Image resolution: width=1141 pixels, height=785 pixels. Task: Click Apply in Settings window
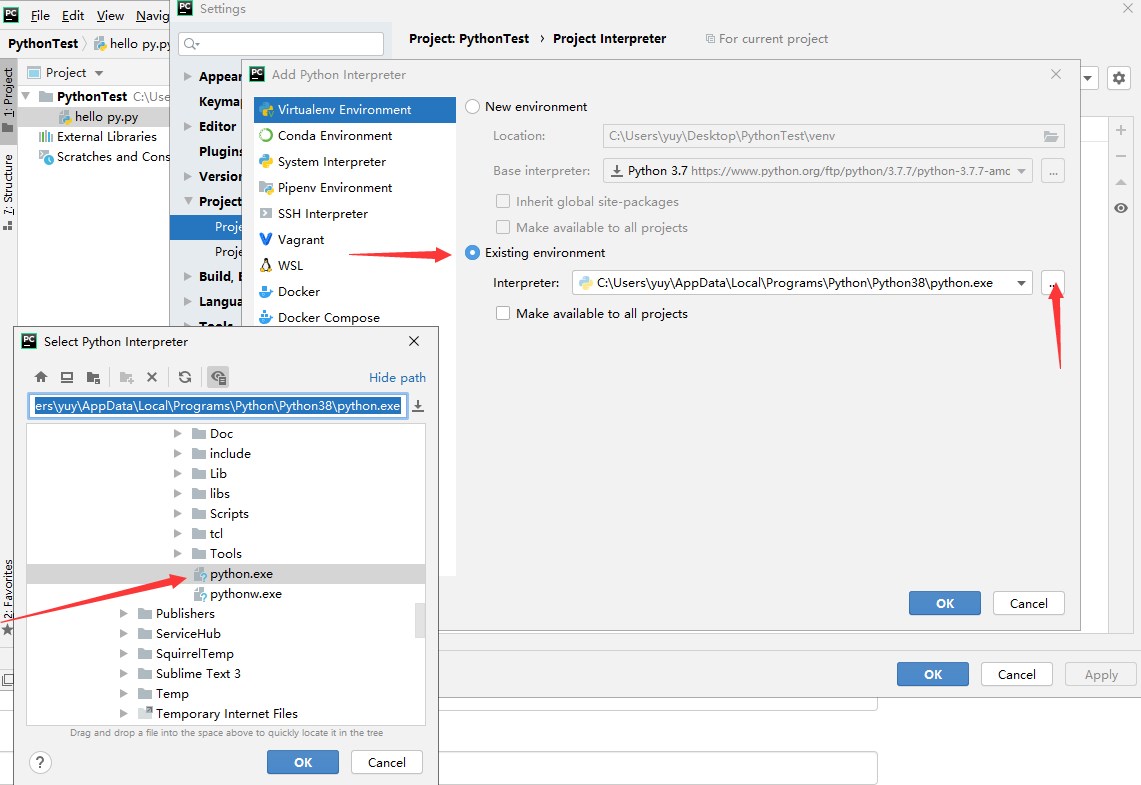tap(1101, 674)
